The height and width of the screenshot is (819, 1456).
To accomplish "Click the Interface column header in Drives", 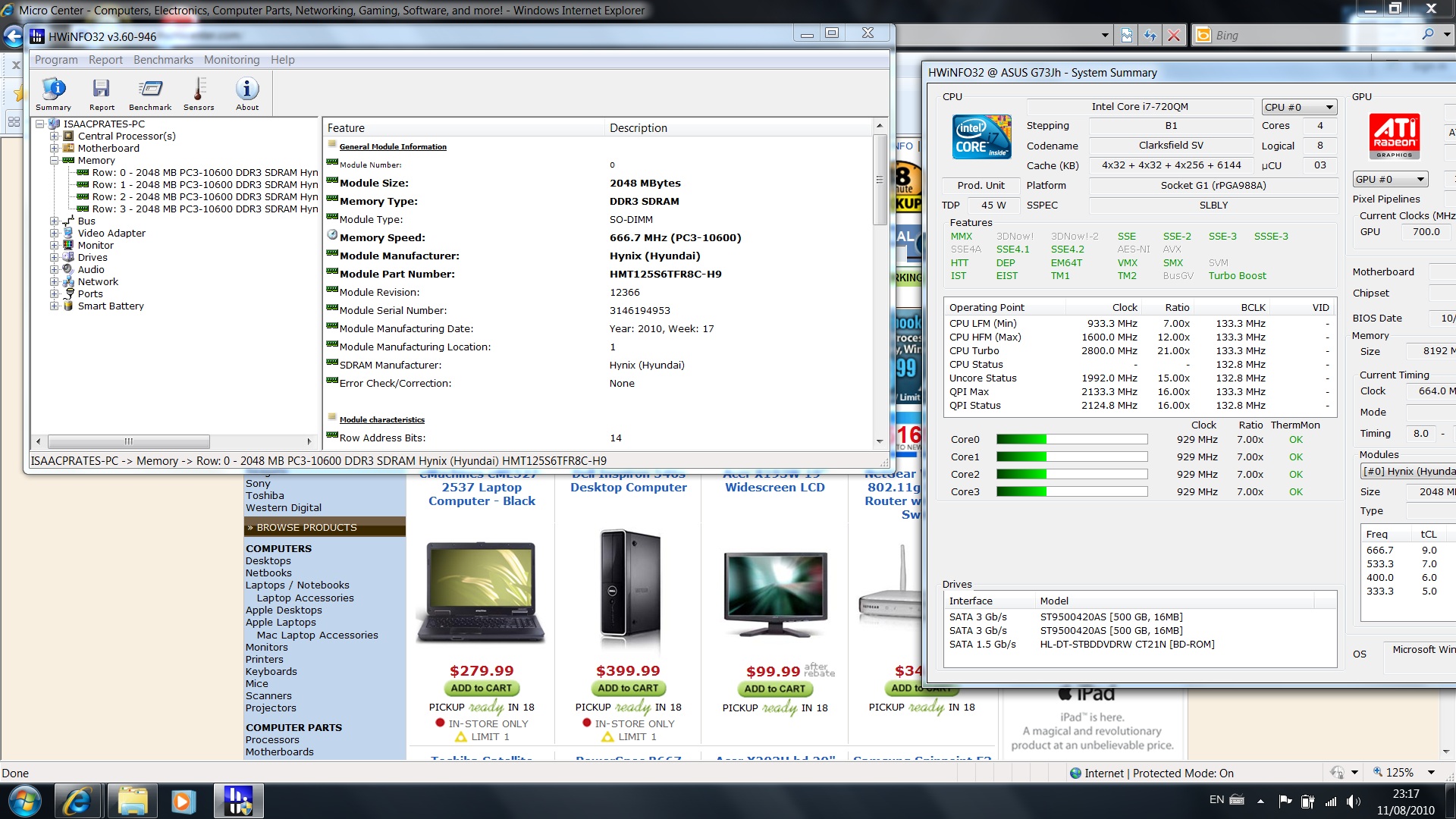I will pyautogui.click(x=989, y=601).
